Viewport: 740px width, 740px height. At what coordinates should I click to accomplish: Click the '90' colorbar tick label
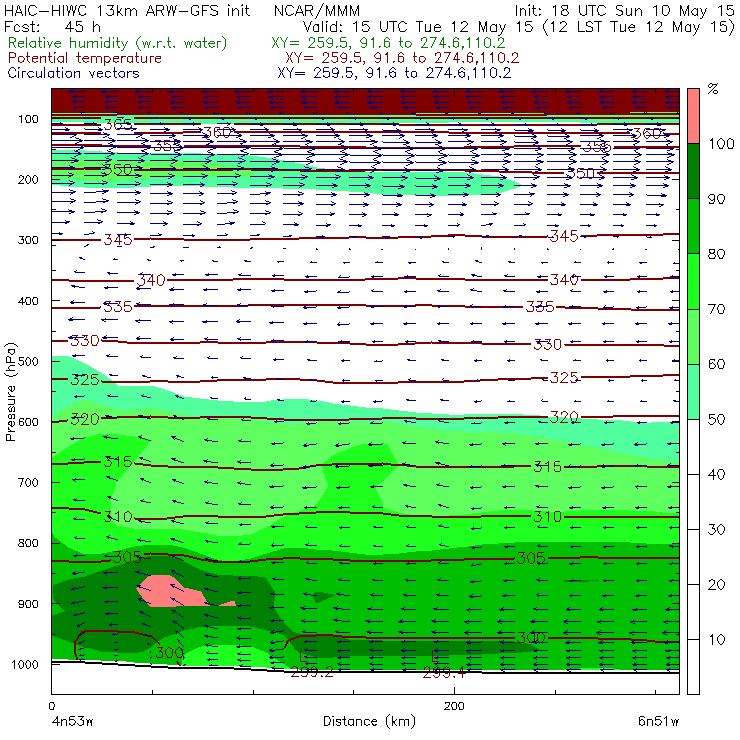(717, 199)
